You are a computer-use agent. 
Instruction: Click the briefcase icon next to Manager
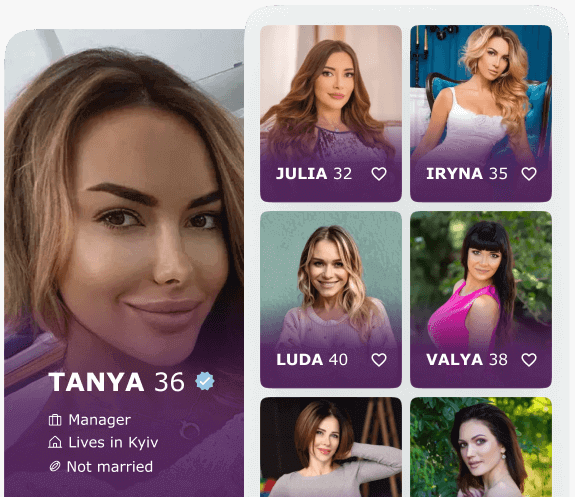55,420
